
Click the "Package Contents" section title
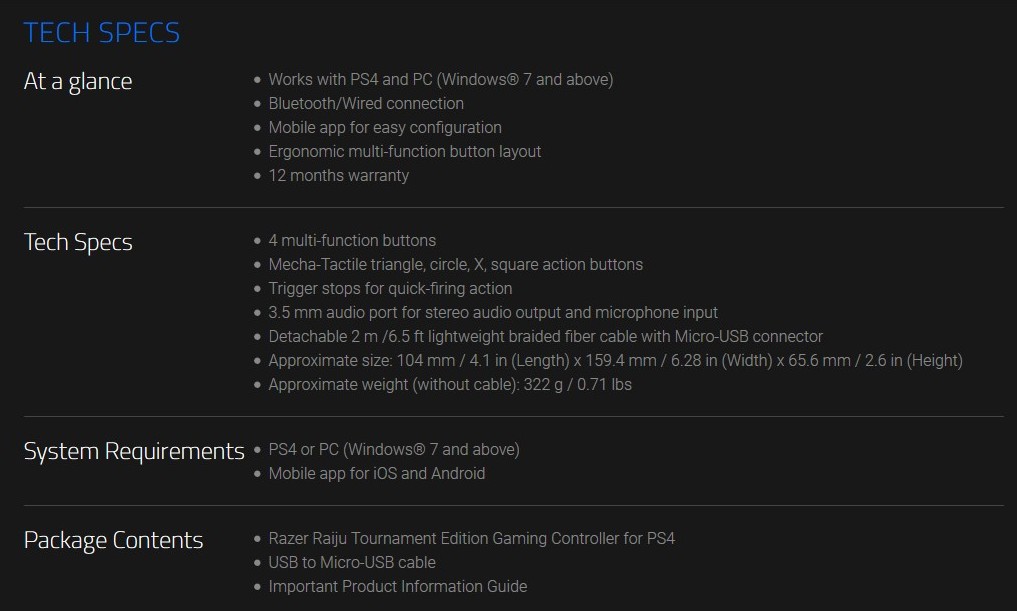point(113,540)
